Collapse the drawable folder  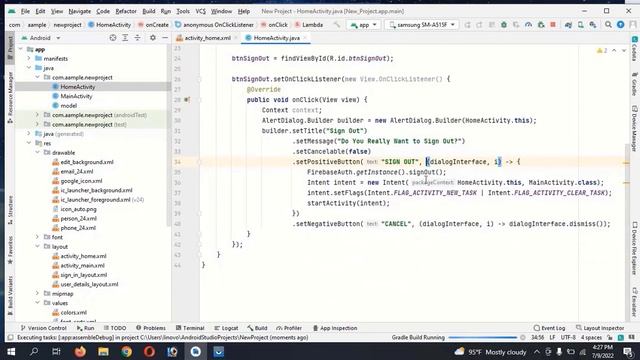38,152
